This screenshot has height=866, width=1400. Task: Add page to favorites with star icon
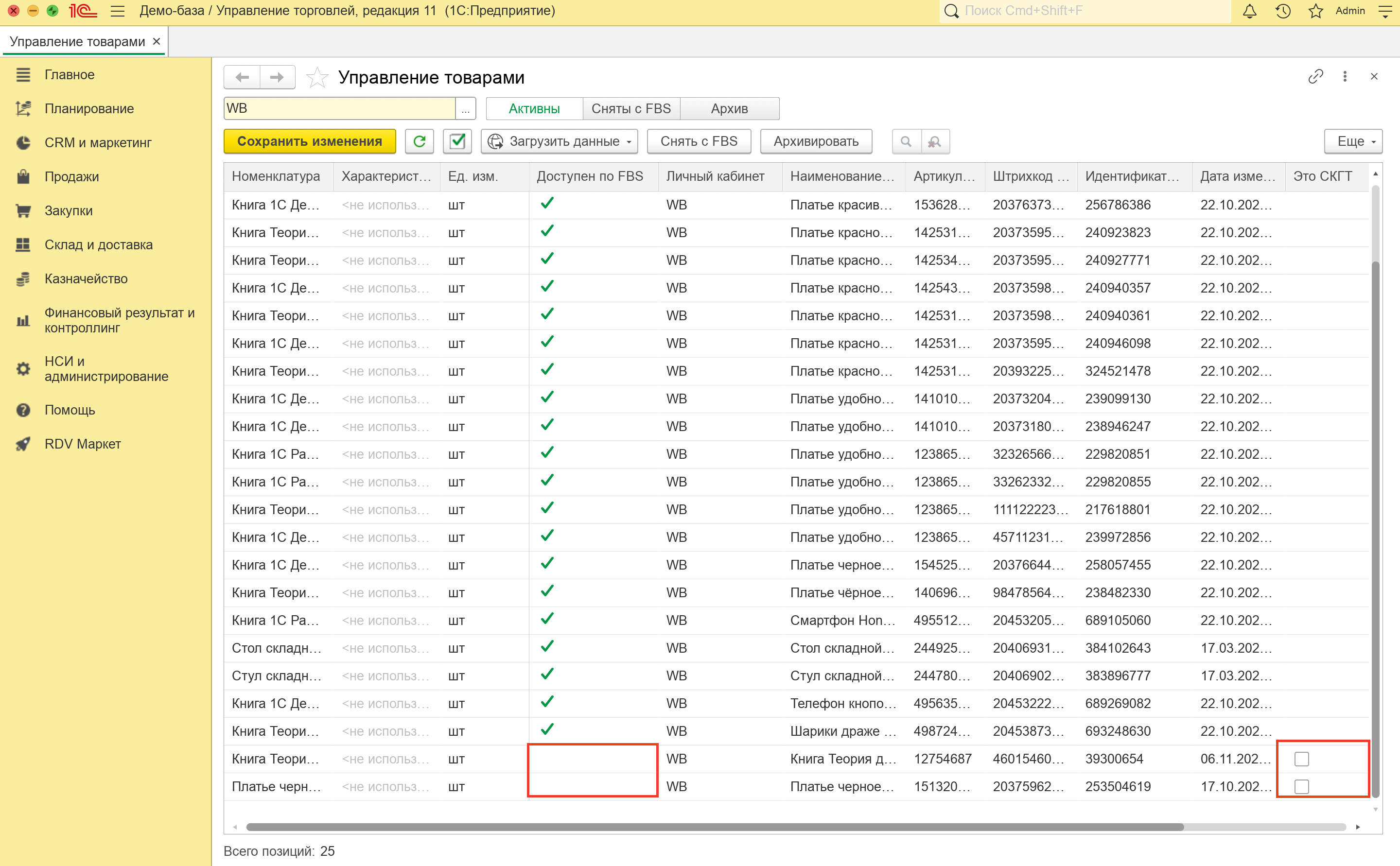pos(317,77)
